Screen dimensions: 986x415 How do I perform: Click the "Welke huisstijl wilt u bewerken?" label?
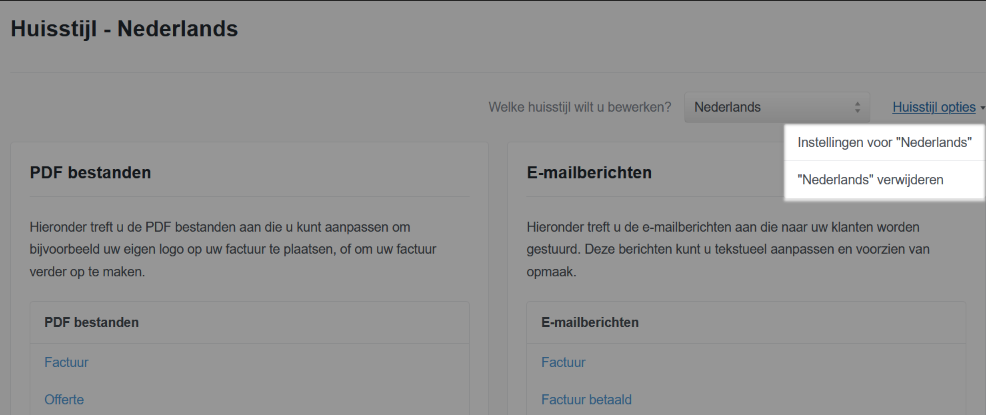click(579, 107)
